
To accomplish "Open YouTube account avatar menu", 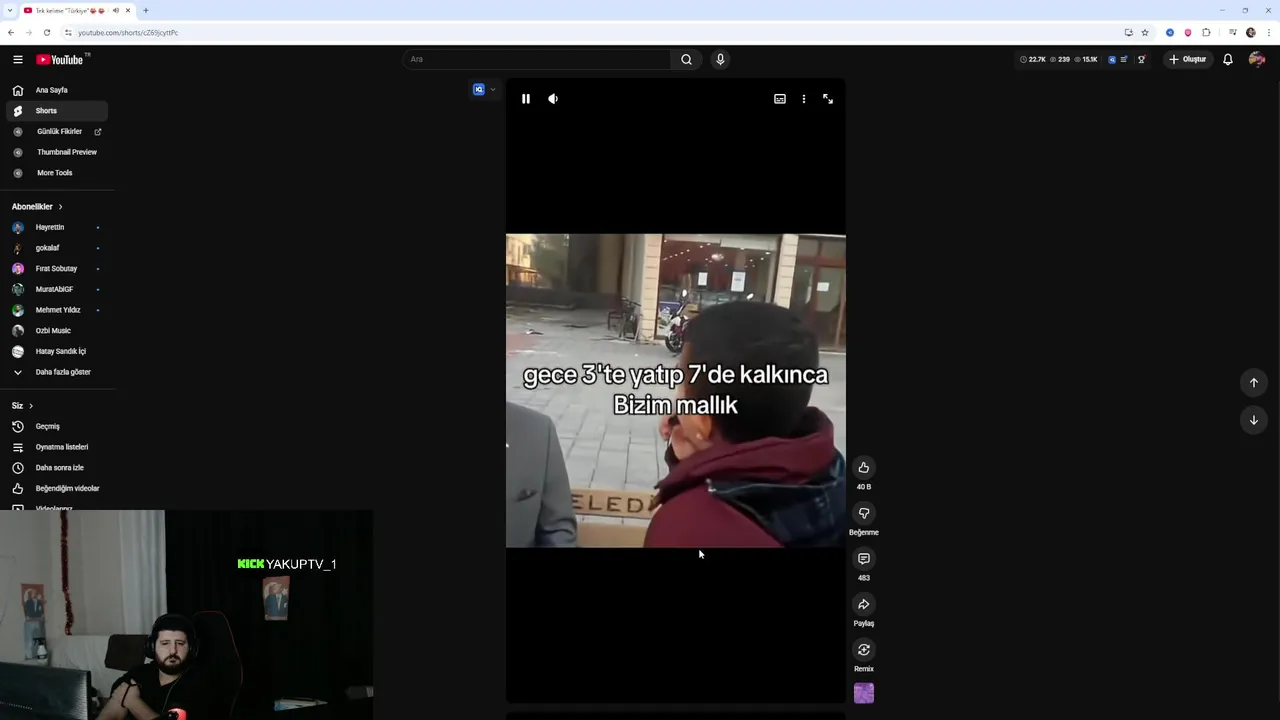I will point(1257,59).
